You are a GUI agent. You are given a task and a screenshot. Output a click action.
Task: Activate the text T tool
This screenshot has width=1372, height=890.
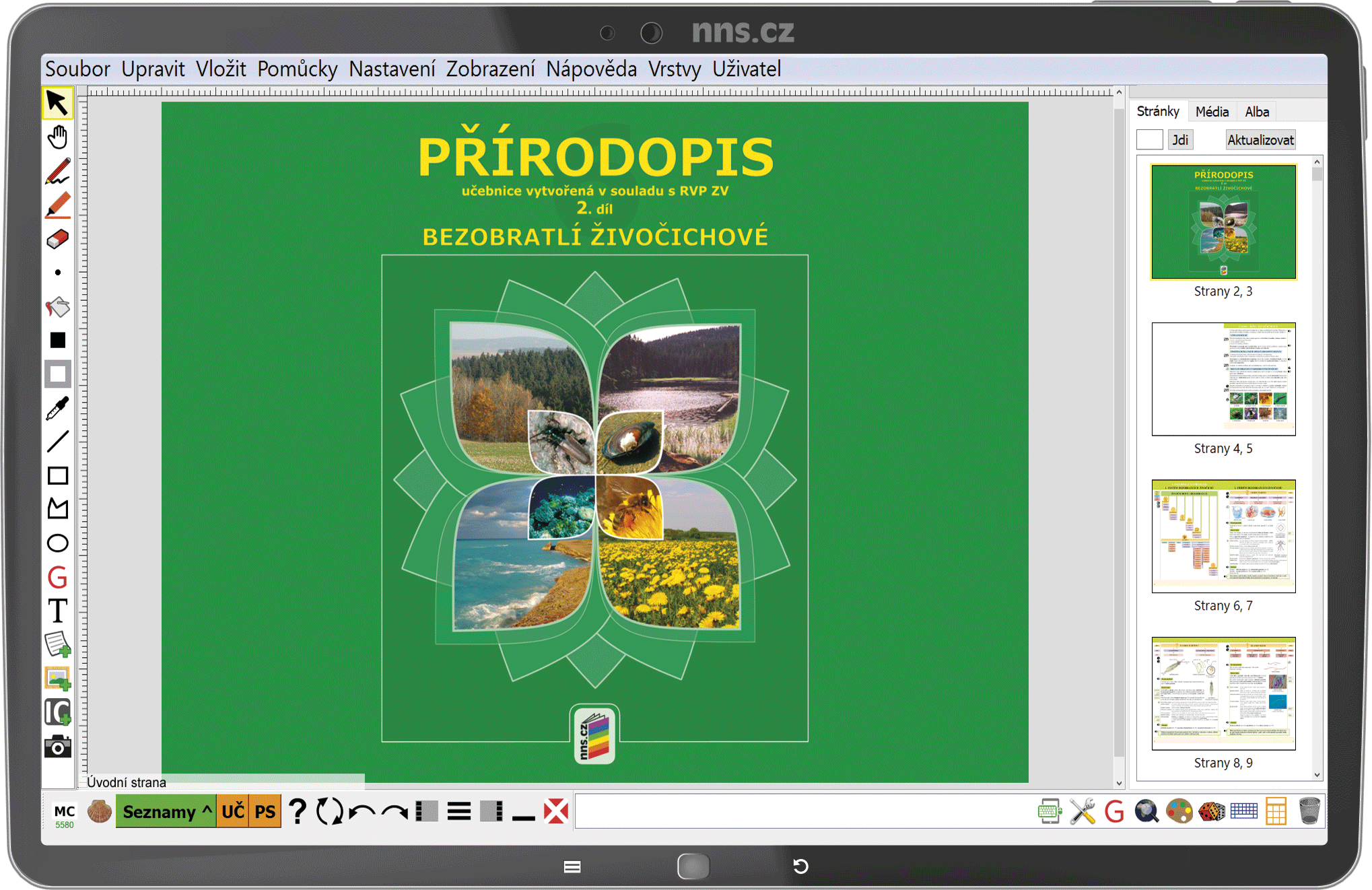click(x=58, y=611)
